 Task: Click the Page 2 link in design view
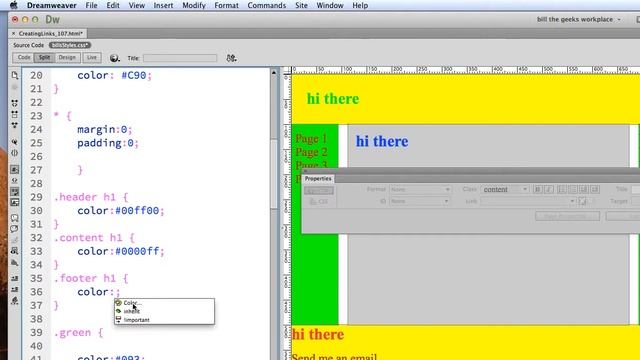click(311, 152)
